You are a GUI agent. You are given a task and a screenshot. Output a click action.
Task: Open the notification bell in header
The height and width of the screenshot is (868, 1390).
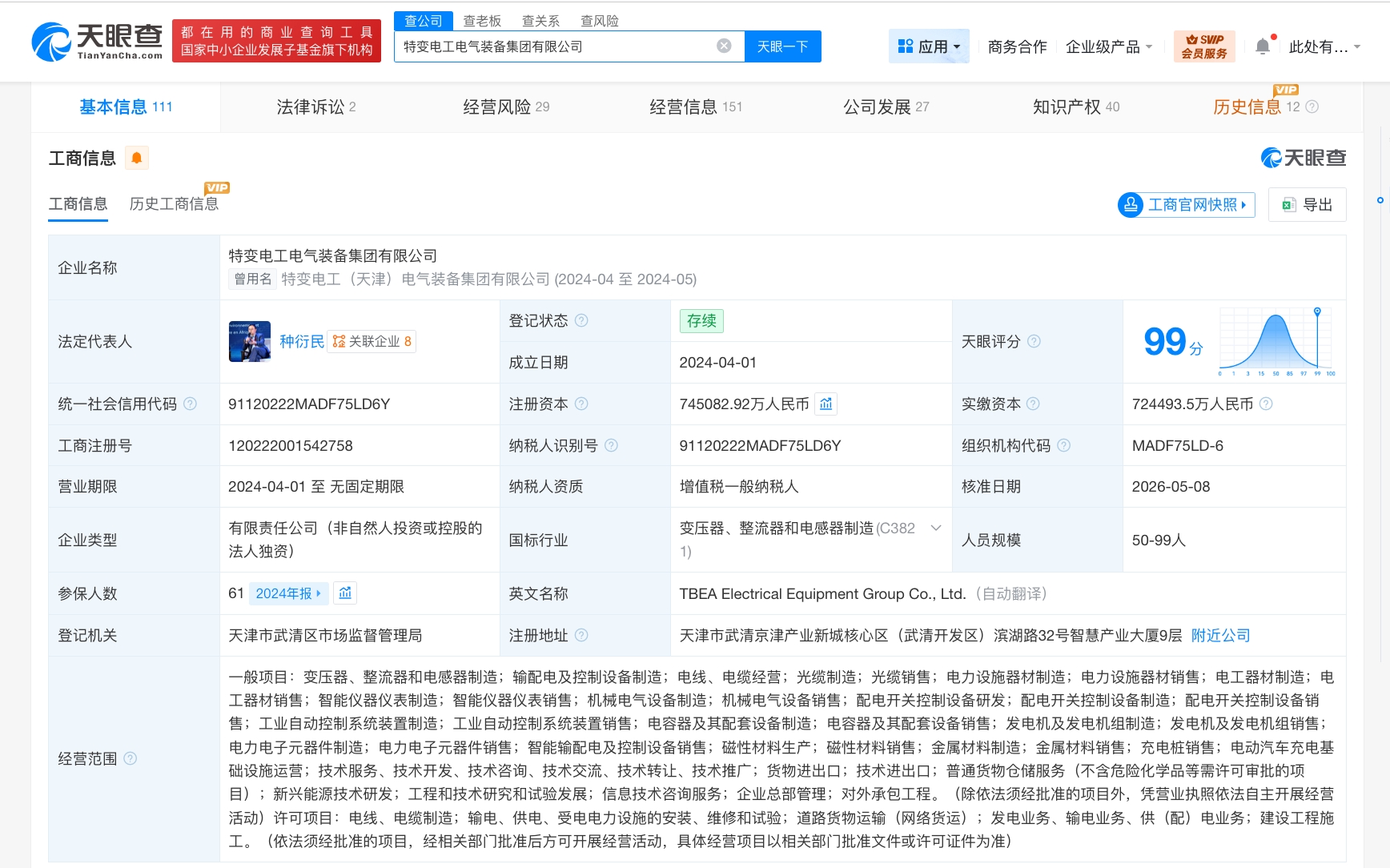[x=1263, y=46]
